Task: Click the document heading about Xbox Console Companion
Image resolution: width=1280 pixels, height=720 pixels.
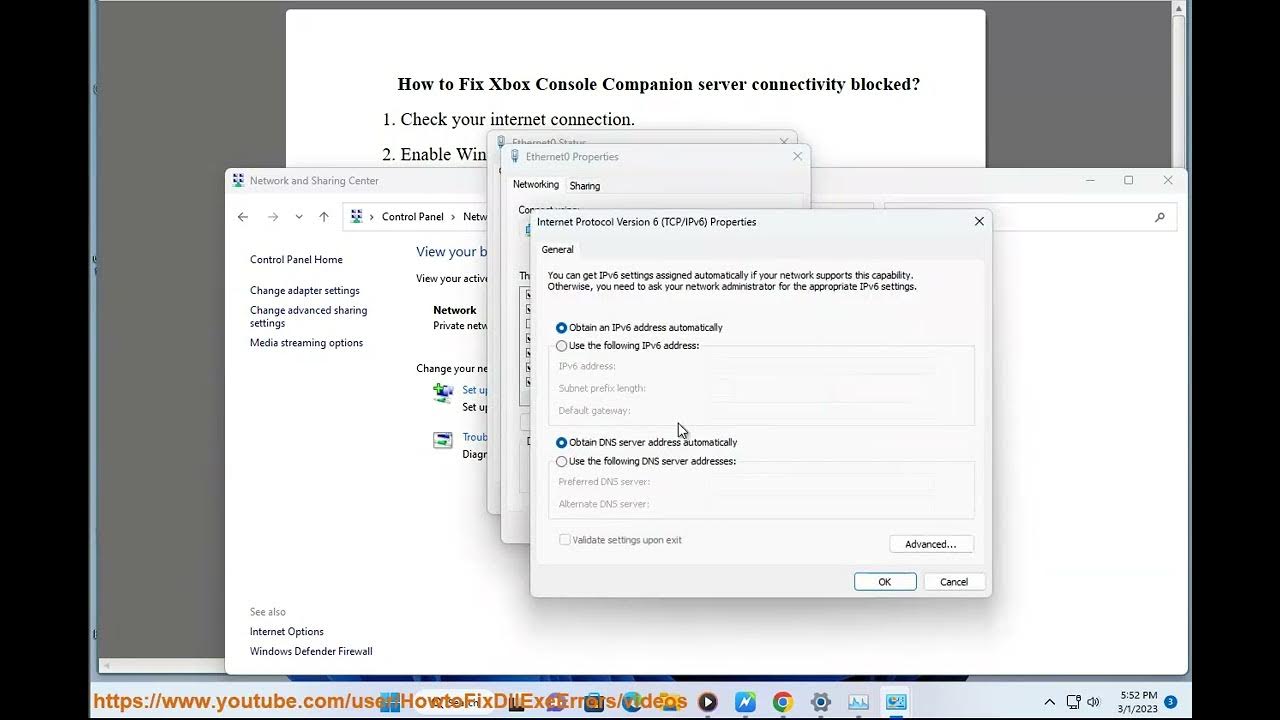Action: click(659, 85)
